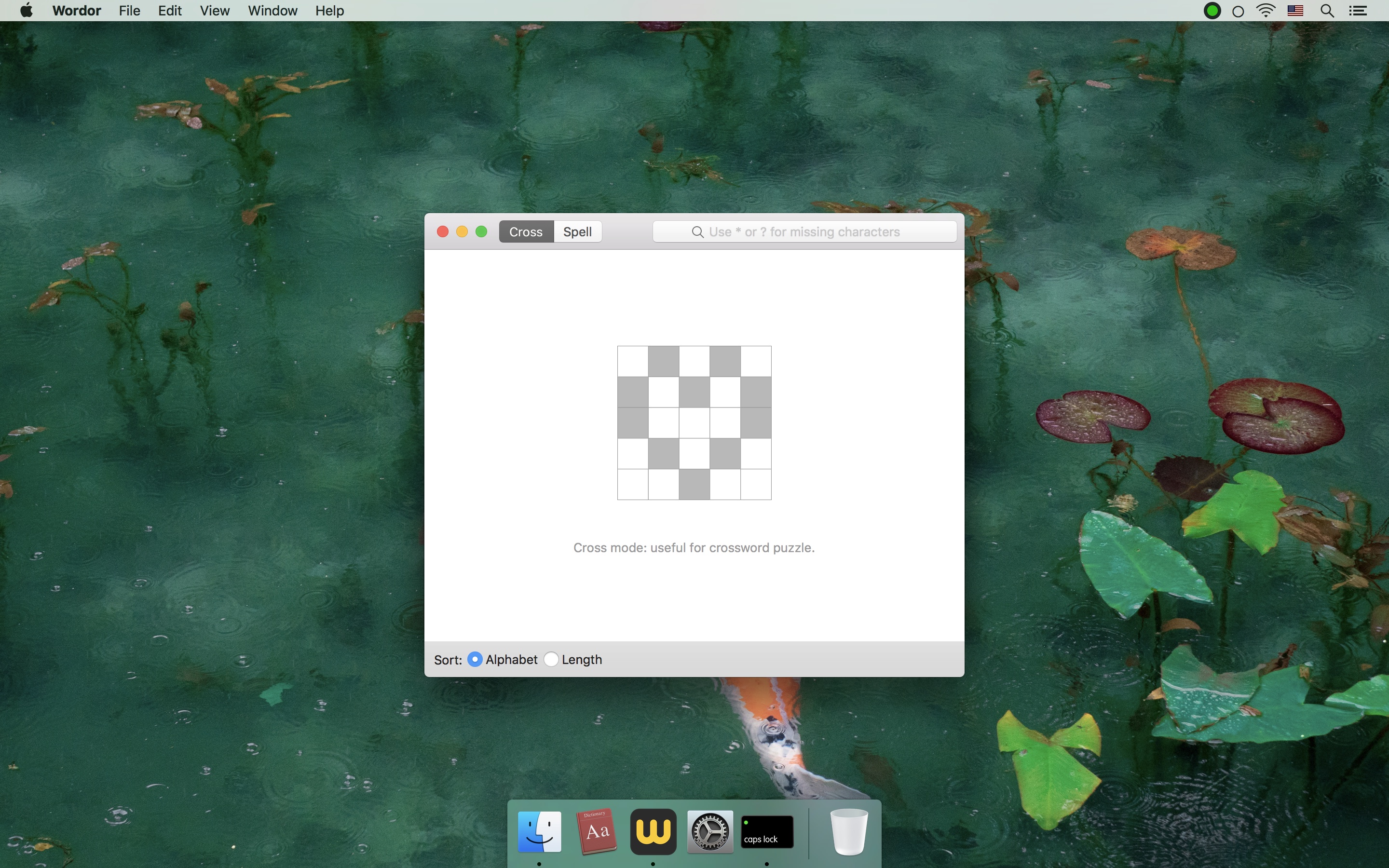Viewport: 1389px width, 868px height.
Task: Open Dictionary app from the Dock
Action: [x=596, y=832]
